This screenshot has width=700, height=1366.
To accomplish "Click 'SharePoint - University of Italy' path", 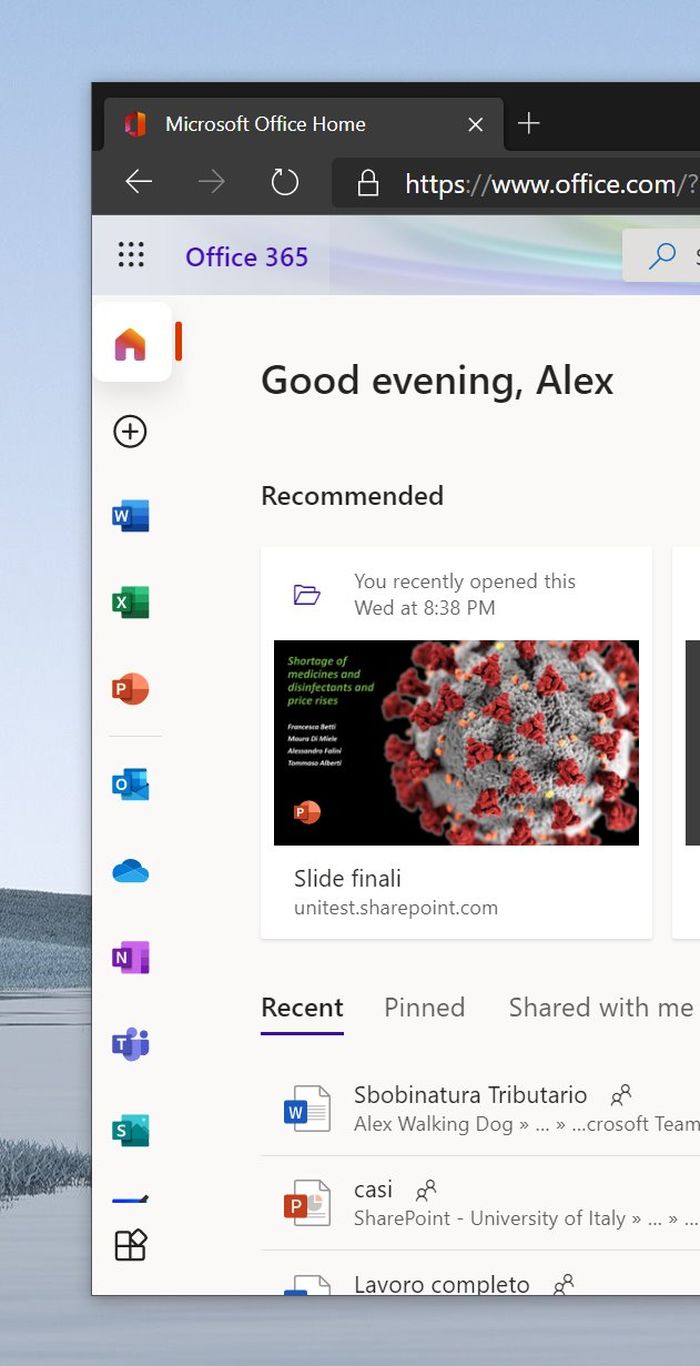I will click(490, 1218).
